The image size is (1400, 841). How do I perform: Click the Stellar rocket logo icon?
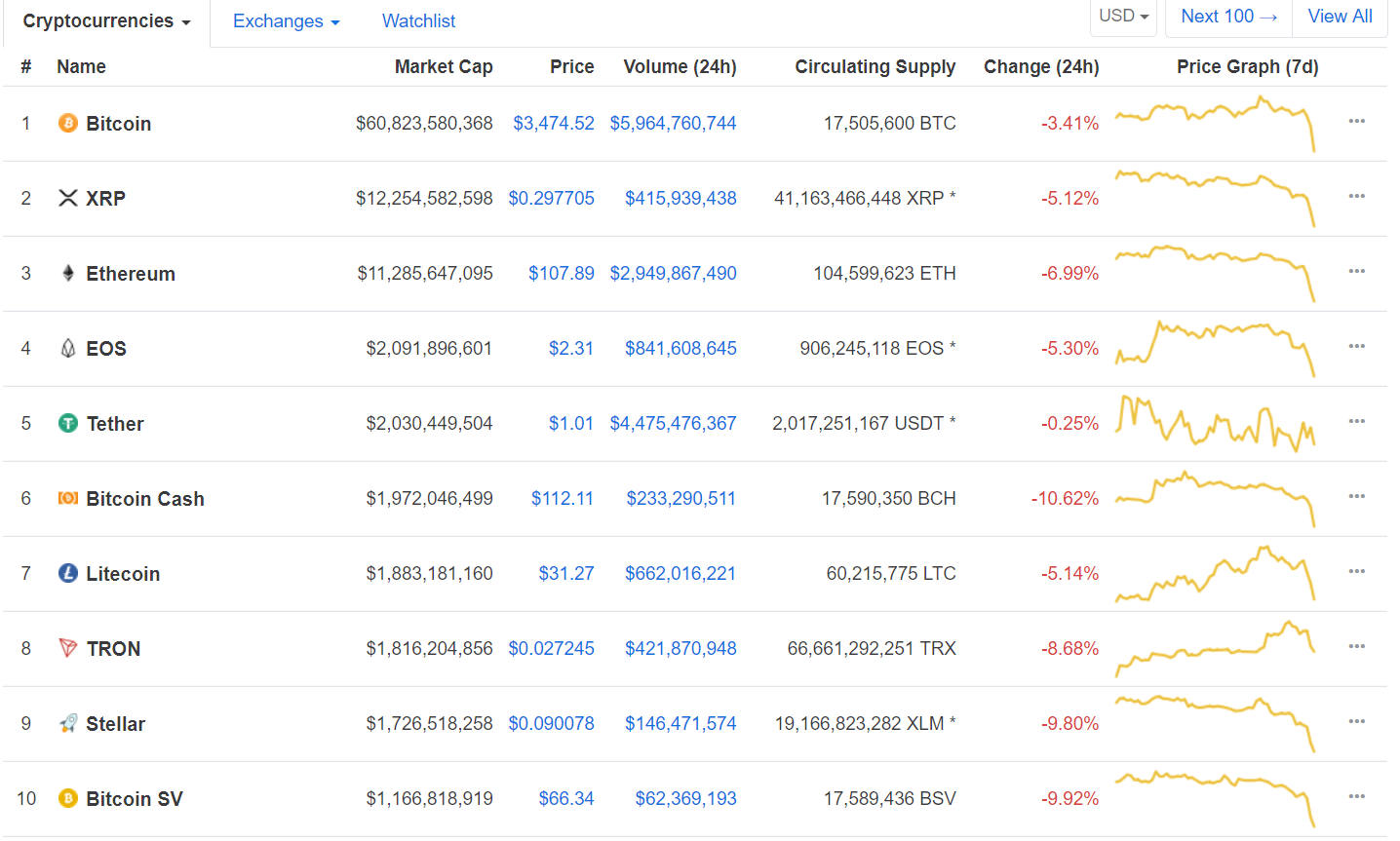pos(67,723)
